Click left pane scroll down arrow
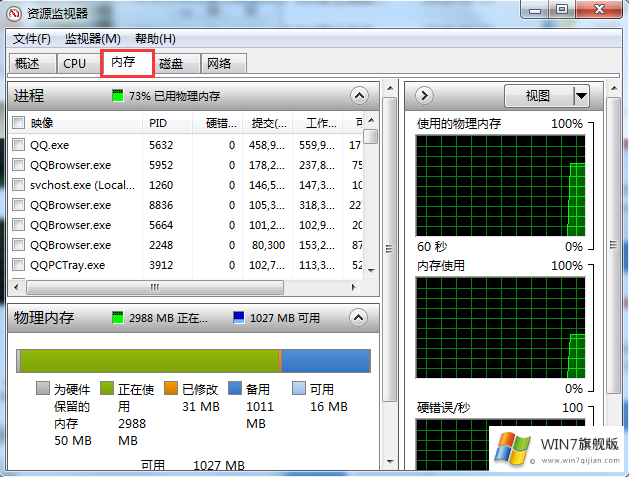 tap(390, 462)
